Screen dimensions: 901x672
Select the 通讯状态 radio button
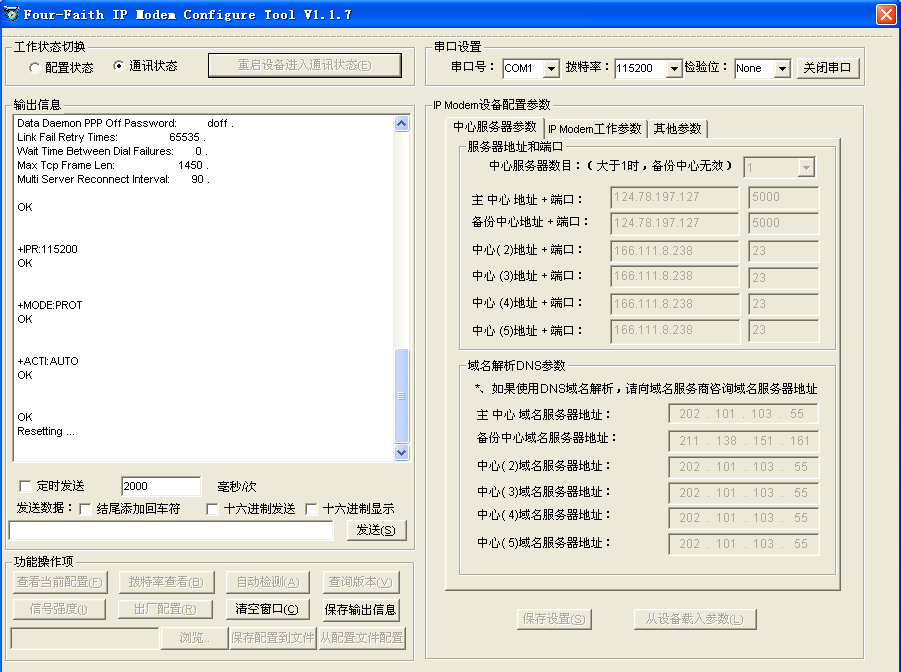120,66
